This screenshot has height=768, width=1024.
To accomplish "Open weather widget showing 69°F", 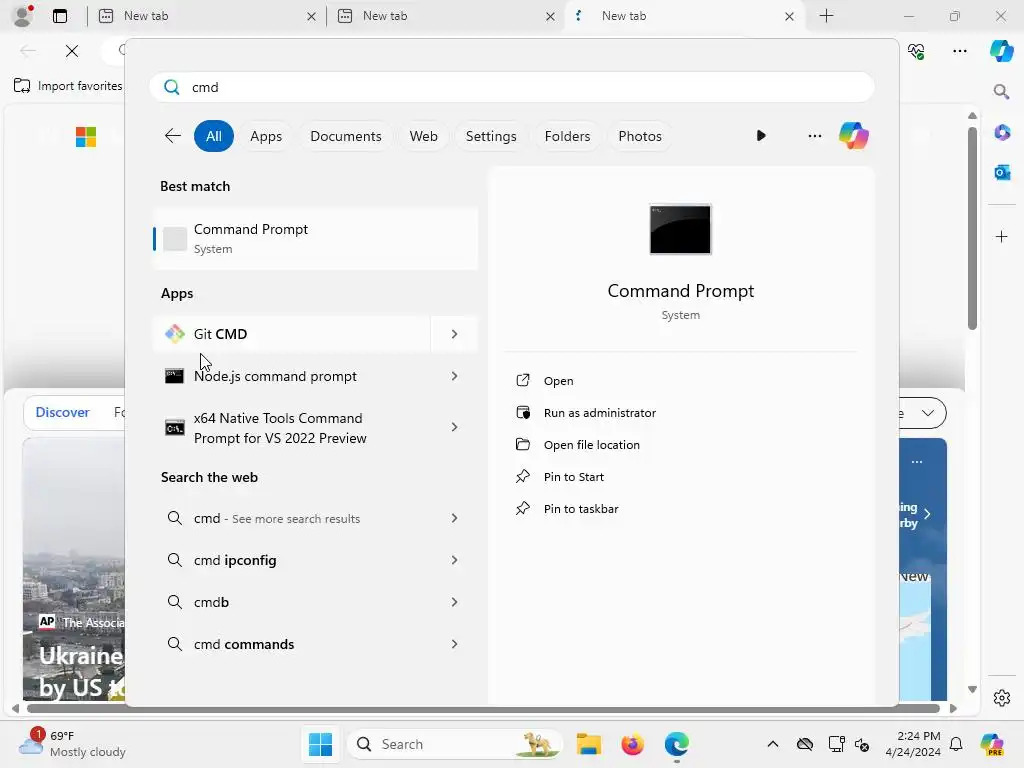I will coord(72,744).
